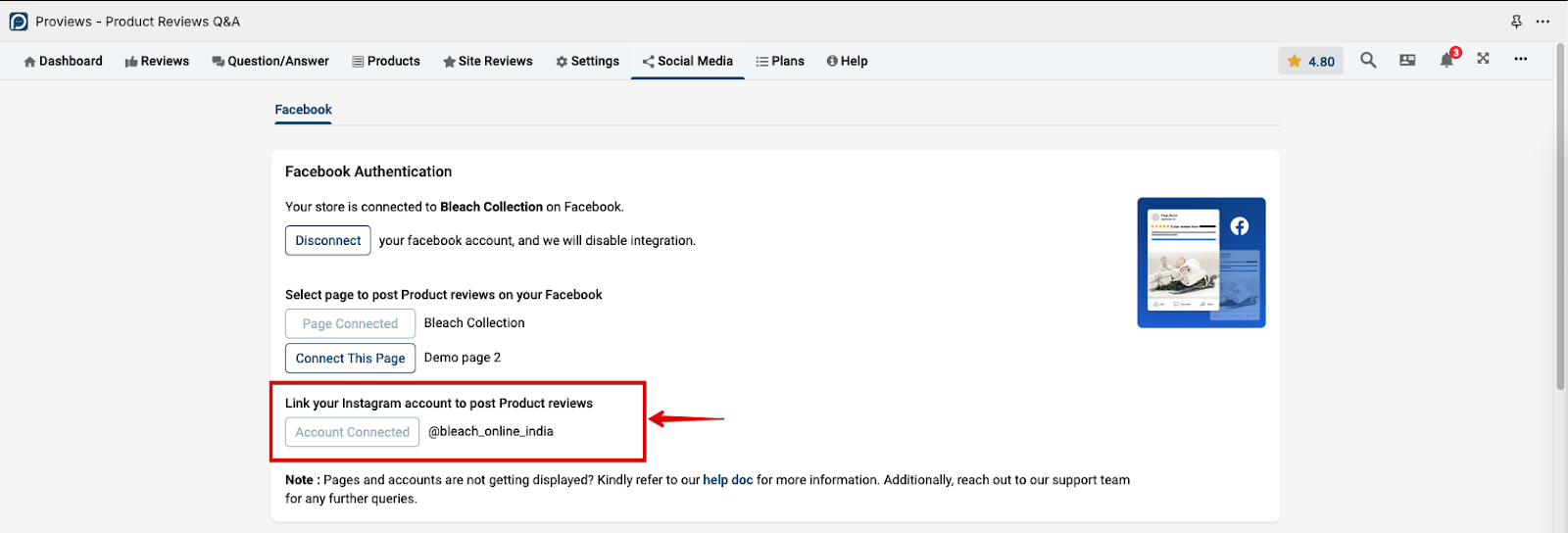Open search with the magnifier icon
This screenshot has height=533, width=1568.
coord(1368,60)
